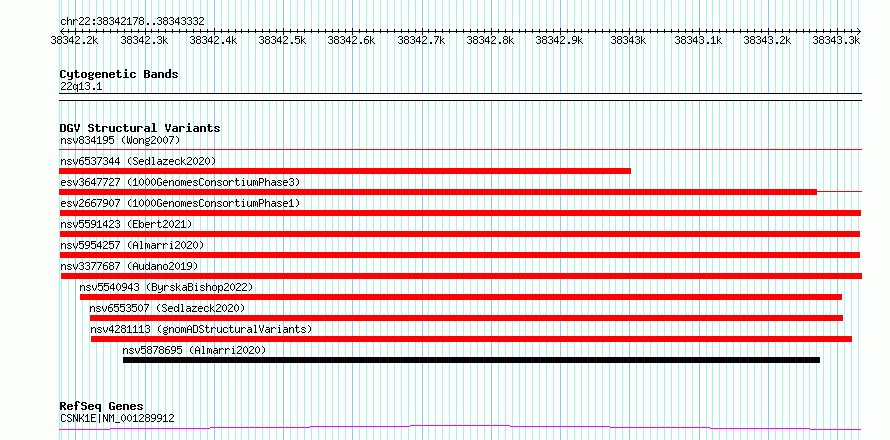Screen dimensions: 890x440
Task: Click the red bar of nsv5954257
Action: [460, 255]
